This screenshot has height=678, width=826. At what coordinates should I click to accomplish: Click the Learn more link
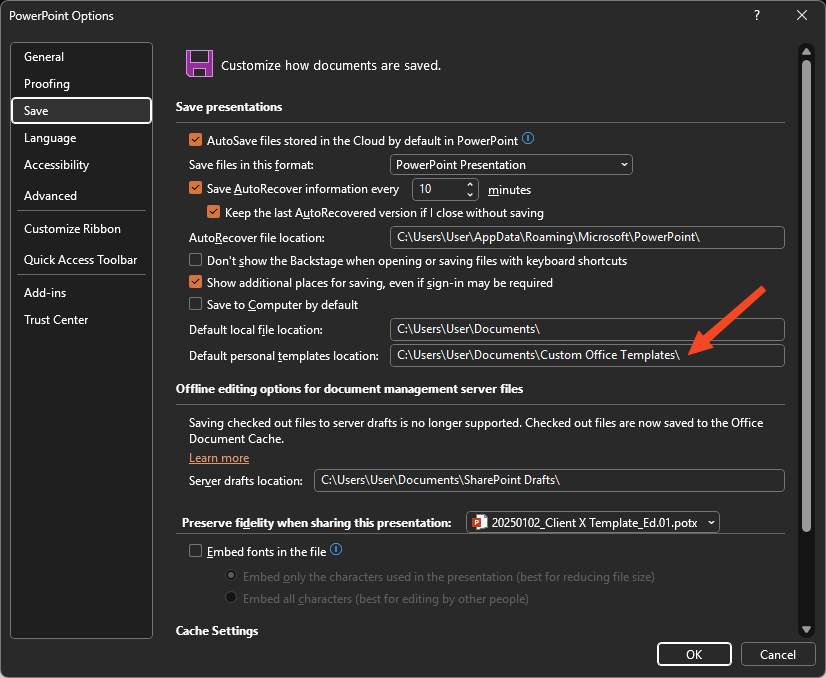(x=219, y=458)
